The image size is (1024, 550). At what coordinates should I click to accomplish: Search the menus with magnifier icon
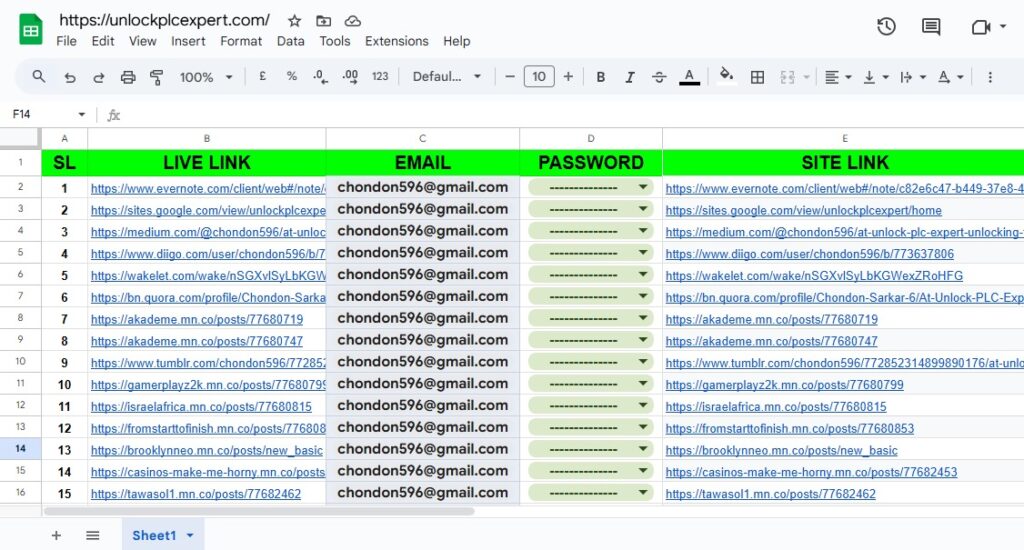(39, 76)
